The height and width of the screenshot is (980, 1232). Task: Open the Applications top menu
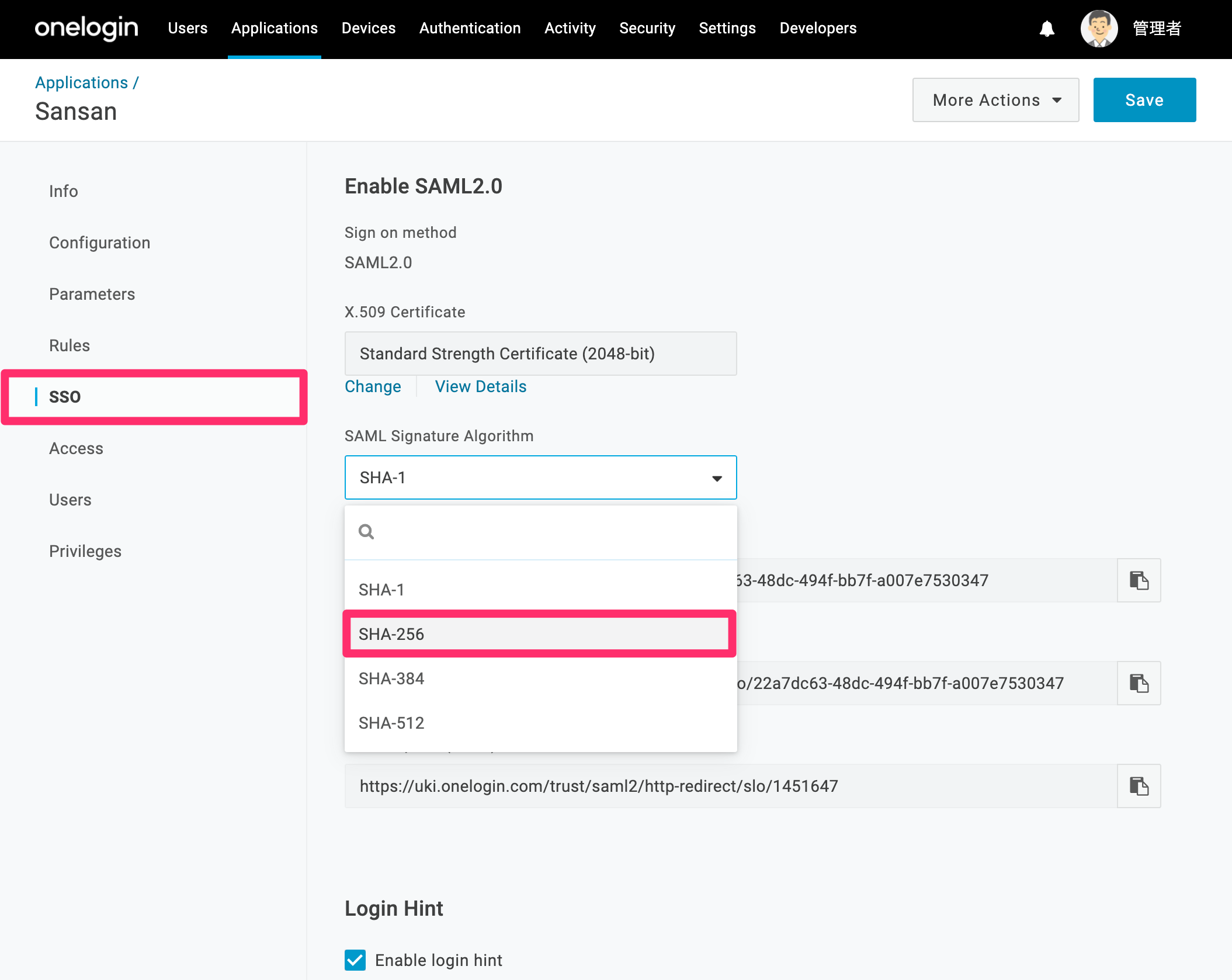click(x=275, y=28)
